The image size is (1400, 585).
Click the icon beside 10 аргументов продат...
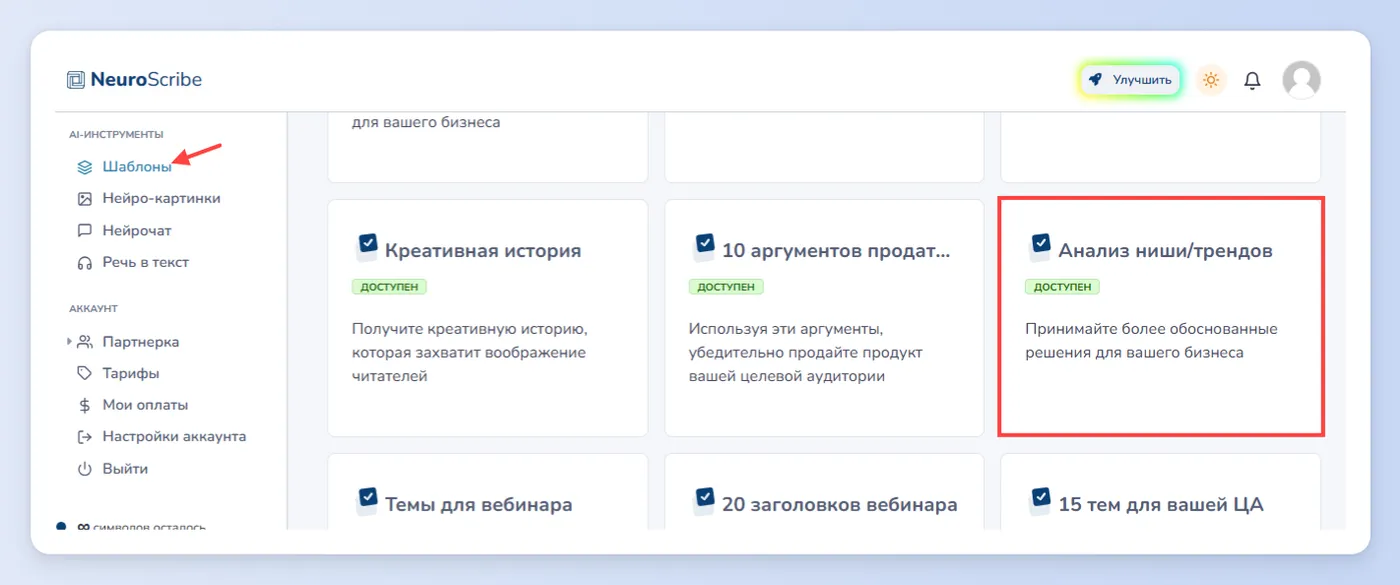pyautogui.click(x=704, y=248)
